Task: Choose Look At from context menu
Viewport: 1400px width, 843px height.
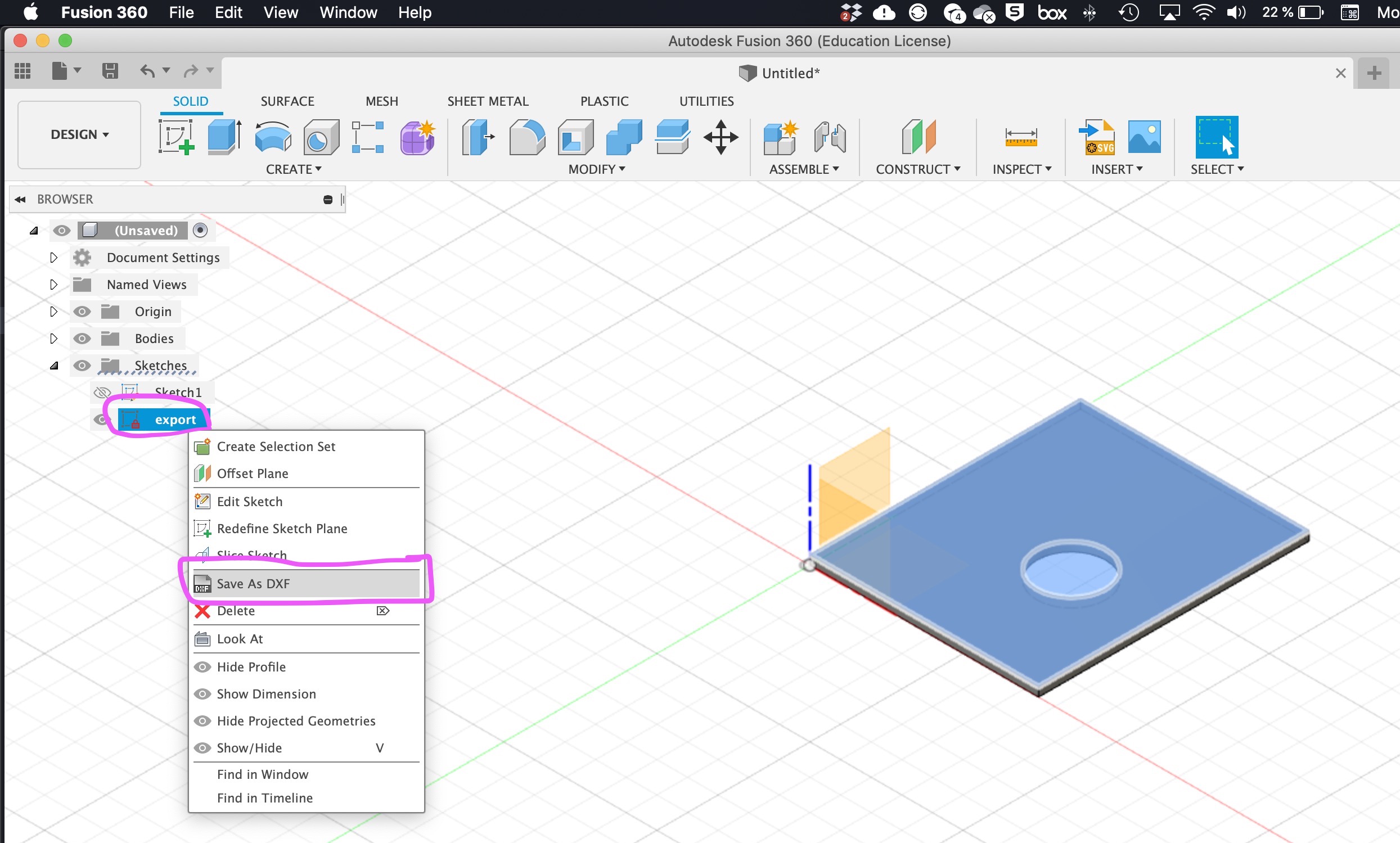Action: pos(306,639)
